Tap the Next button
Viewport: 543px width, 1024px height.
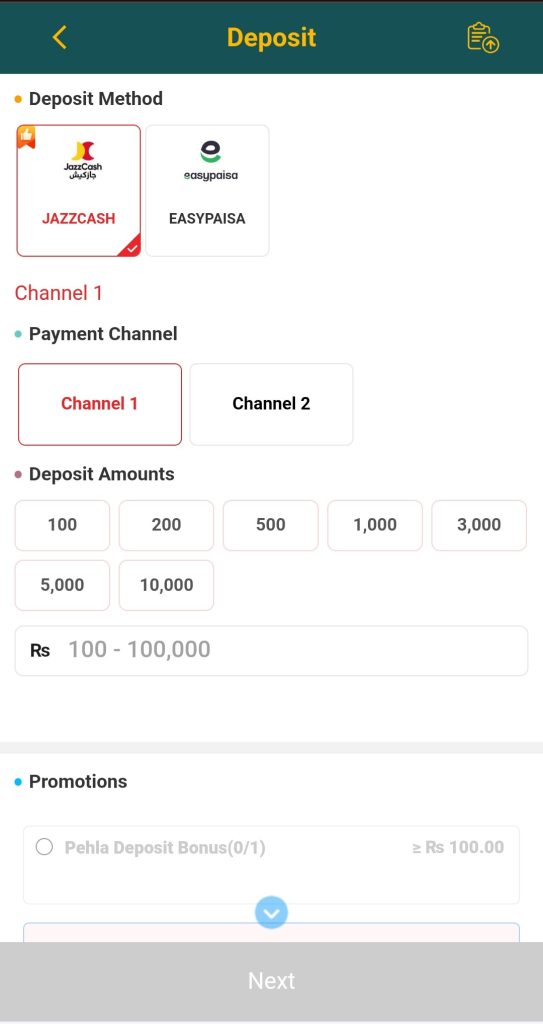coord(271,981)
